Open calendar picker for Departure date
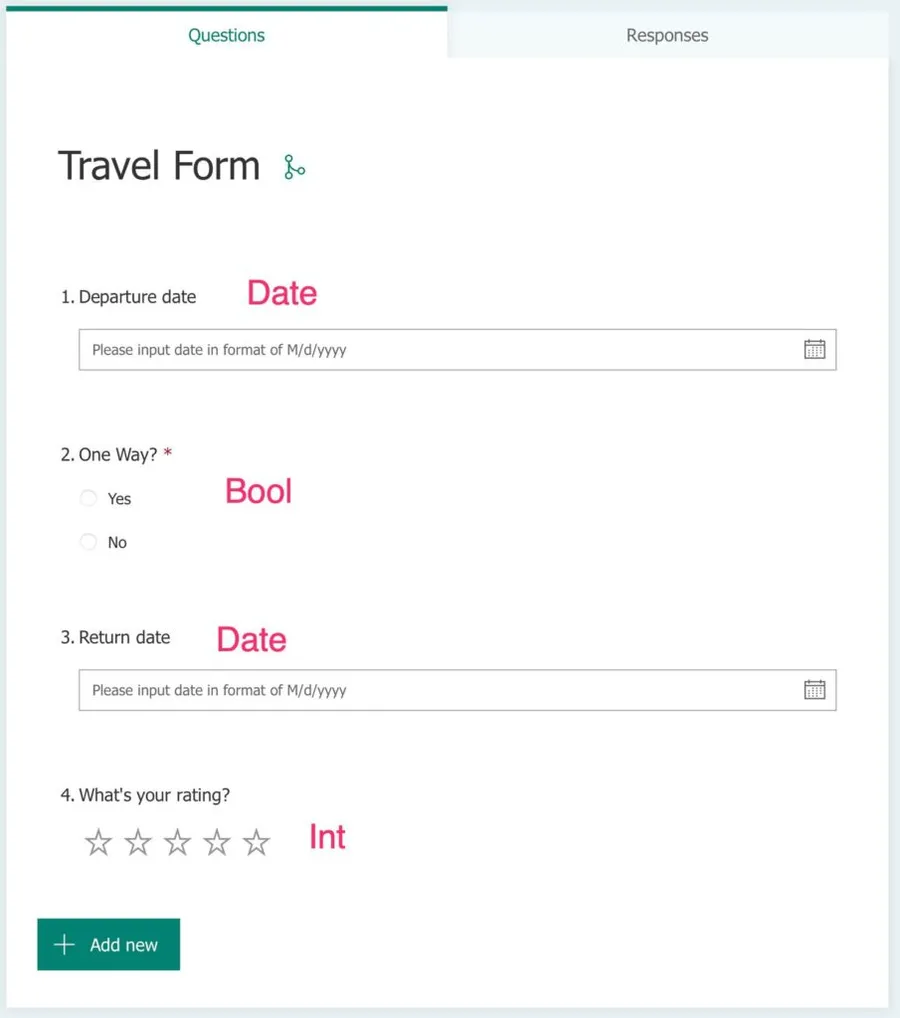The width and height of the screenshot is (900, 1018). point(815,349)
